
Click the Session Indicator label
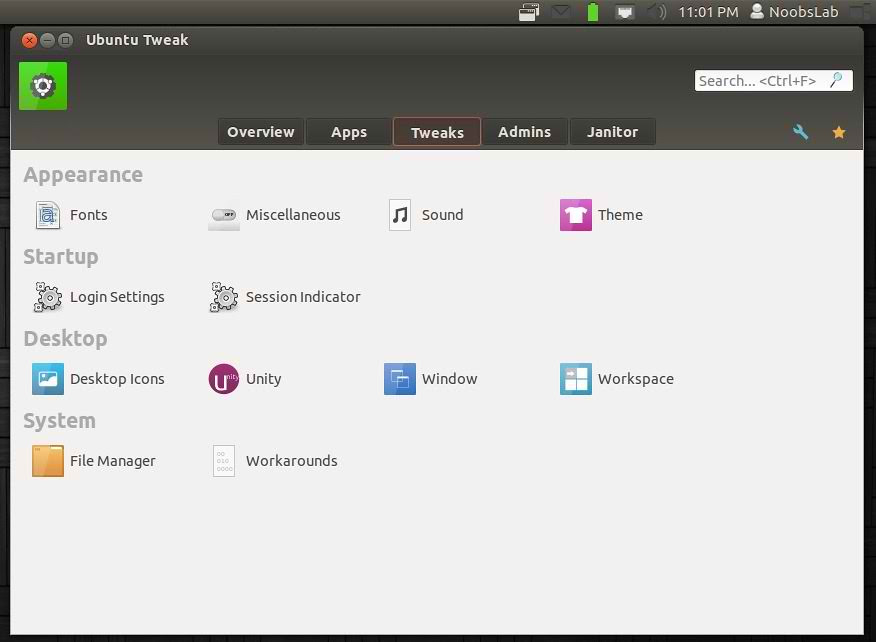tap(303, 297)
